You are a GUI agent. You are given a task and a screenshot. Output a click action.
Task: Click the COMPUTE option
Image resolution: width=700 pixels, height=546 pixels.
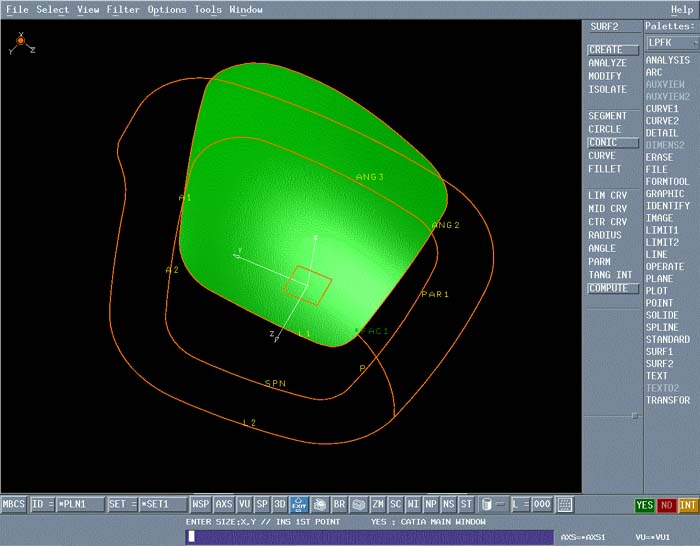pyautogui.click(x=608, y=288)
